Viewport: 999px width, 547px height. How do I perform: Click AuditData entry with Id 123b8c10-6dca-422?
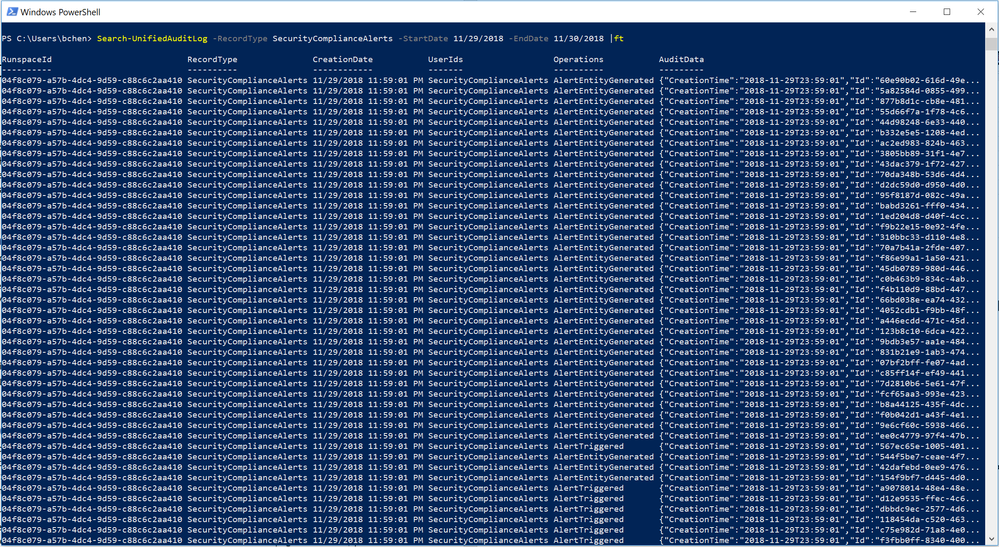pos(820,331)
